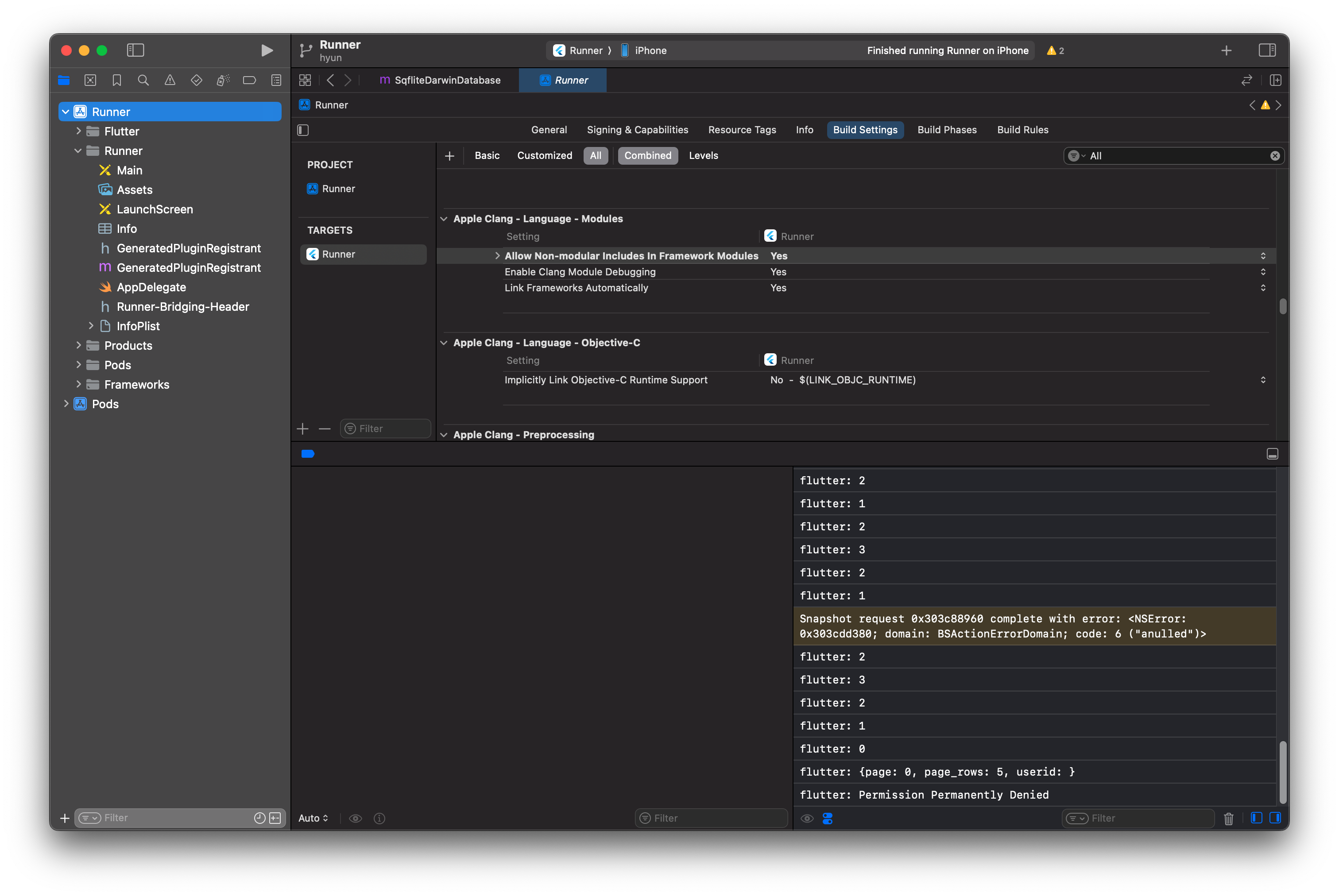Image resolution: width=1339 pixels, height=896 pixels.
Task: Click the Run (play) button
Action: tap(266, 50)
